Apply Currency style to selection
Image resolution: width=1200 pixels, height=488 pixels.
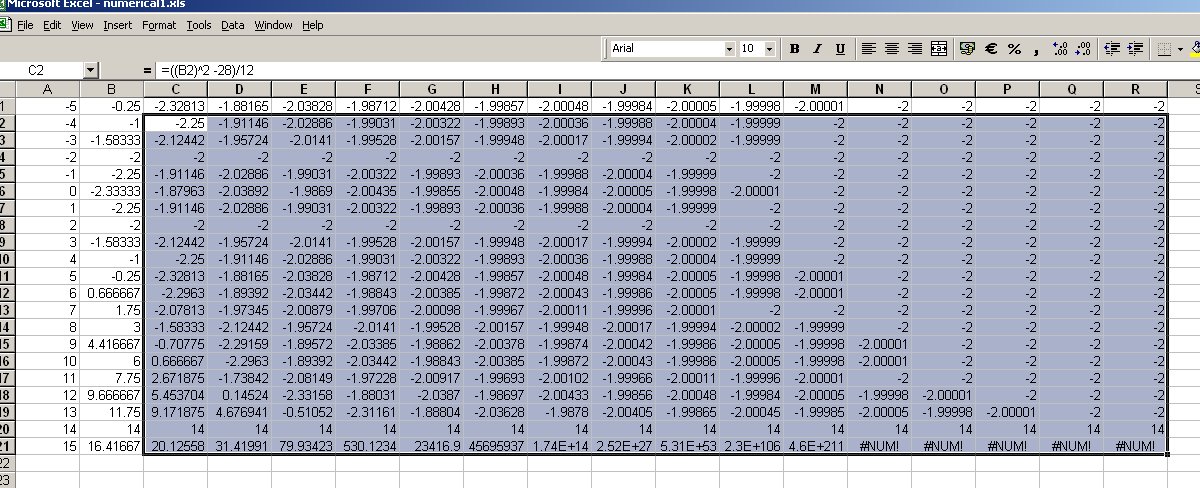click(x=966, y=48)
